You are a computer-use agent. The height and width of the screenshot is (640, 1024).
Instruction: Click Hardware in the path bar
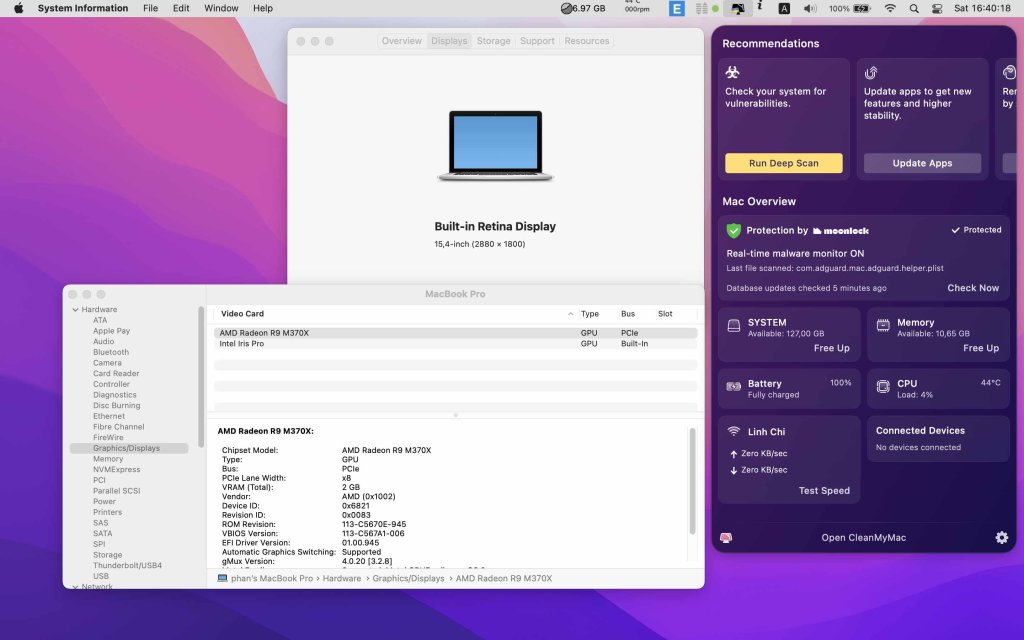point(342,579)
